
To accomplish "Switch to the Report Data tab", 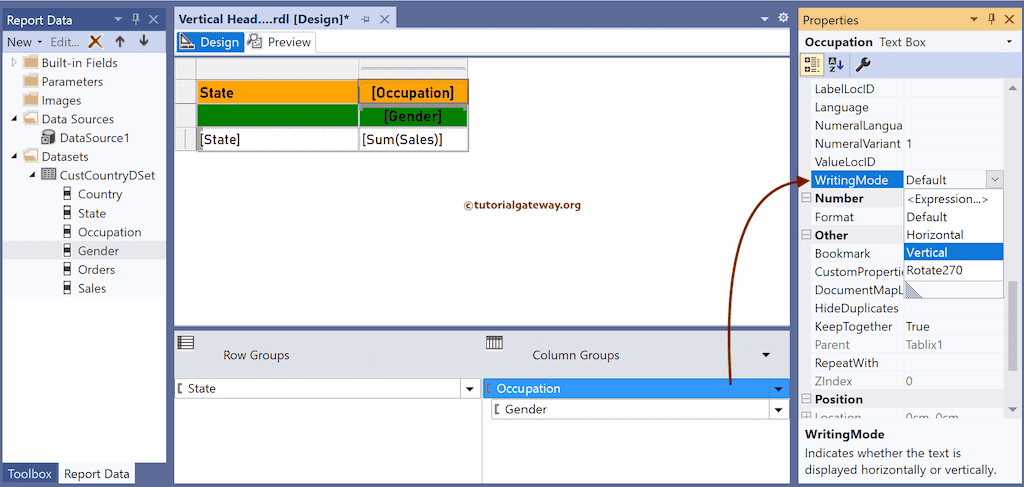I will pyautogui.click(x=97, y=474).
